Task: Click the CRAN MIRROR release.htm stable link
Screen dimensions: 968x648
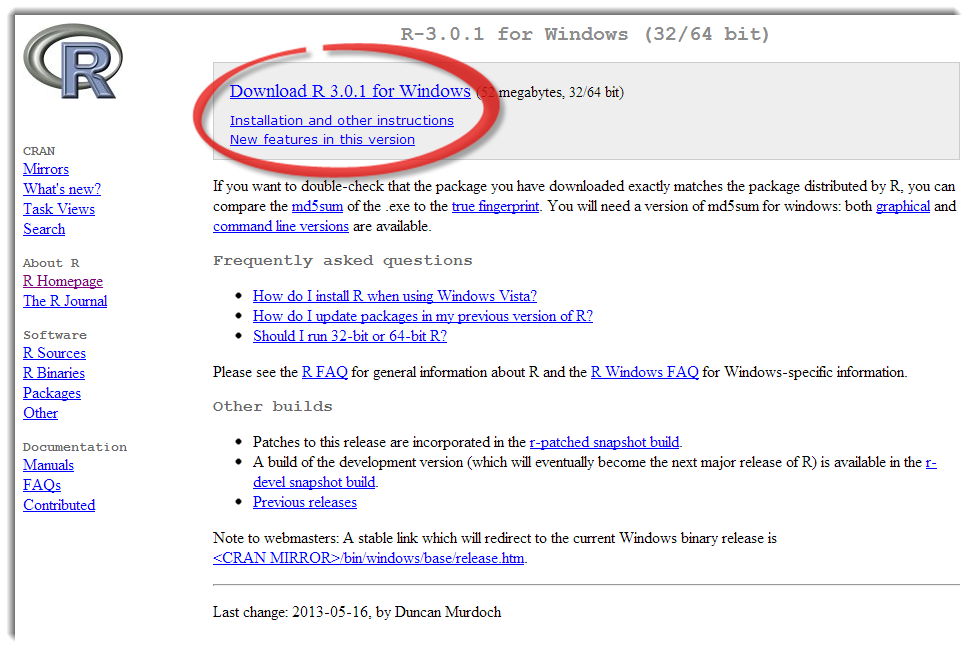Action: coord(369,558)
